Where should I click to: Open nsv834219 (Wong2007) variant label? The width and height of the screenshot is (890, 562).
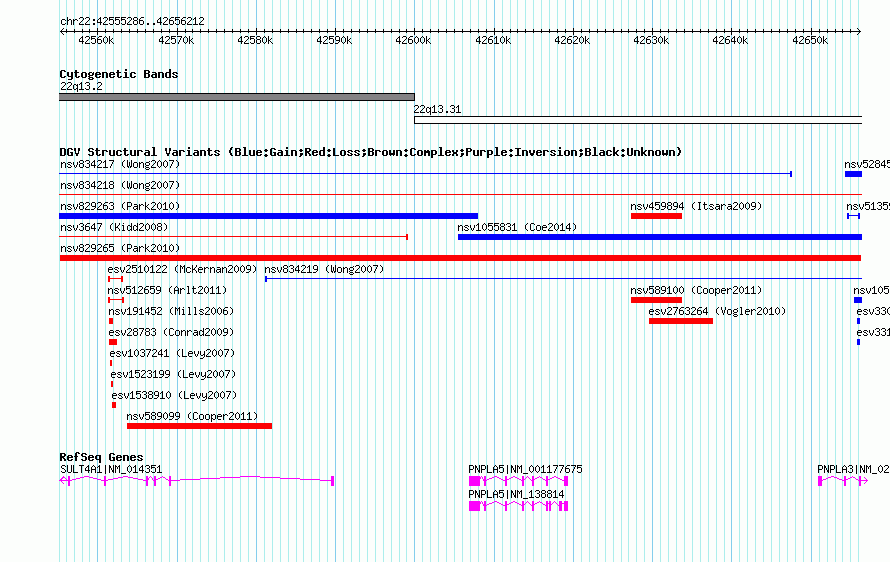point(324,269)
